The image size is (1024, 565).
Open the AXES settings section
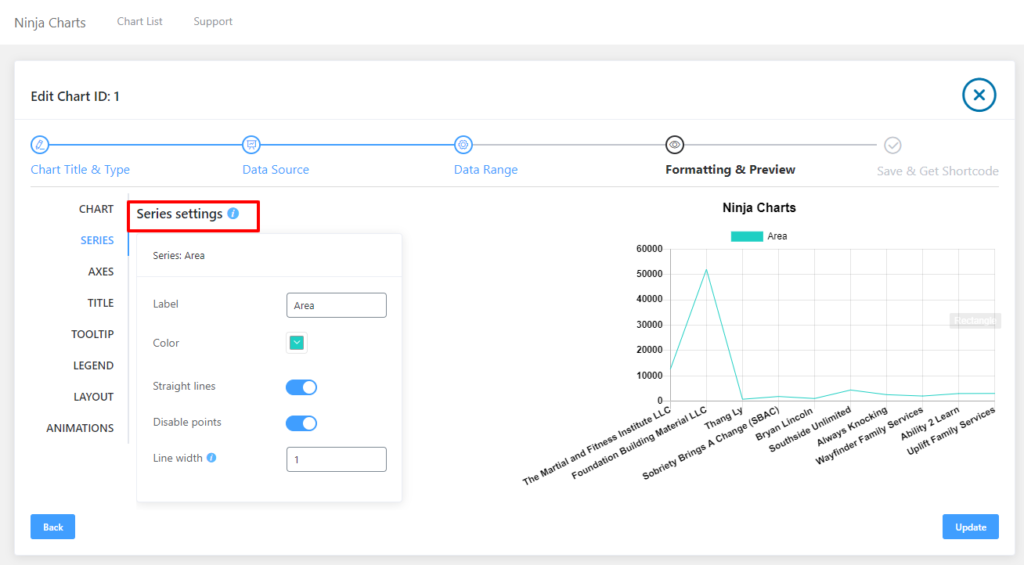(100, 272)
